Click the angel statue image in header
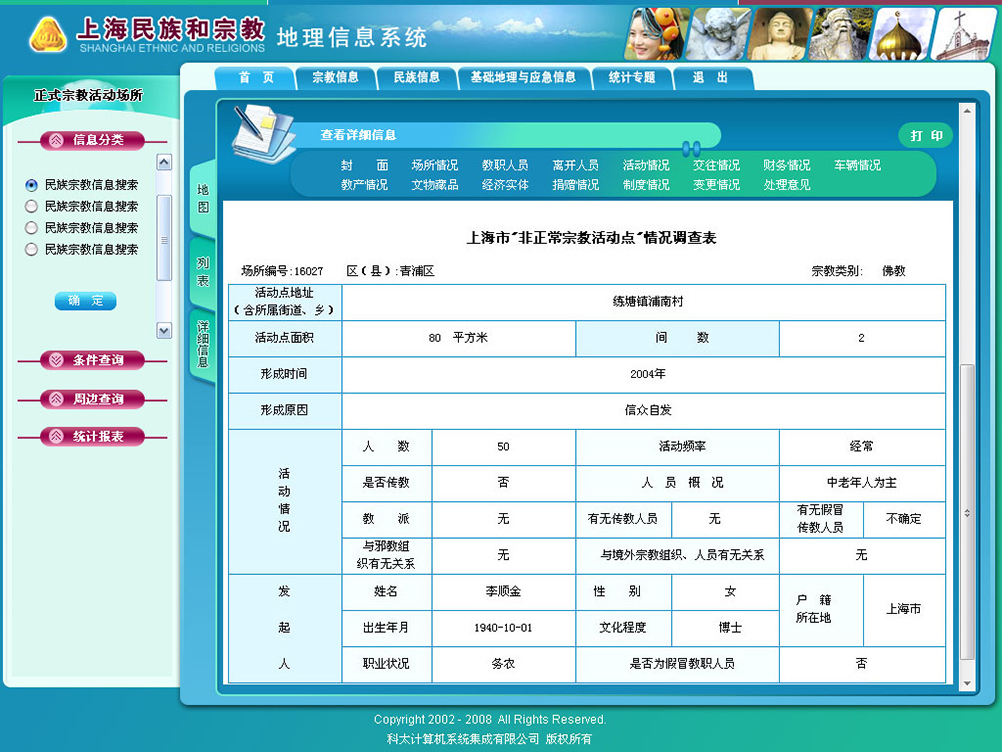 (718, 34)
